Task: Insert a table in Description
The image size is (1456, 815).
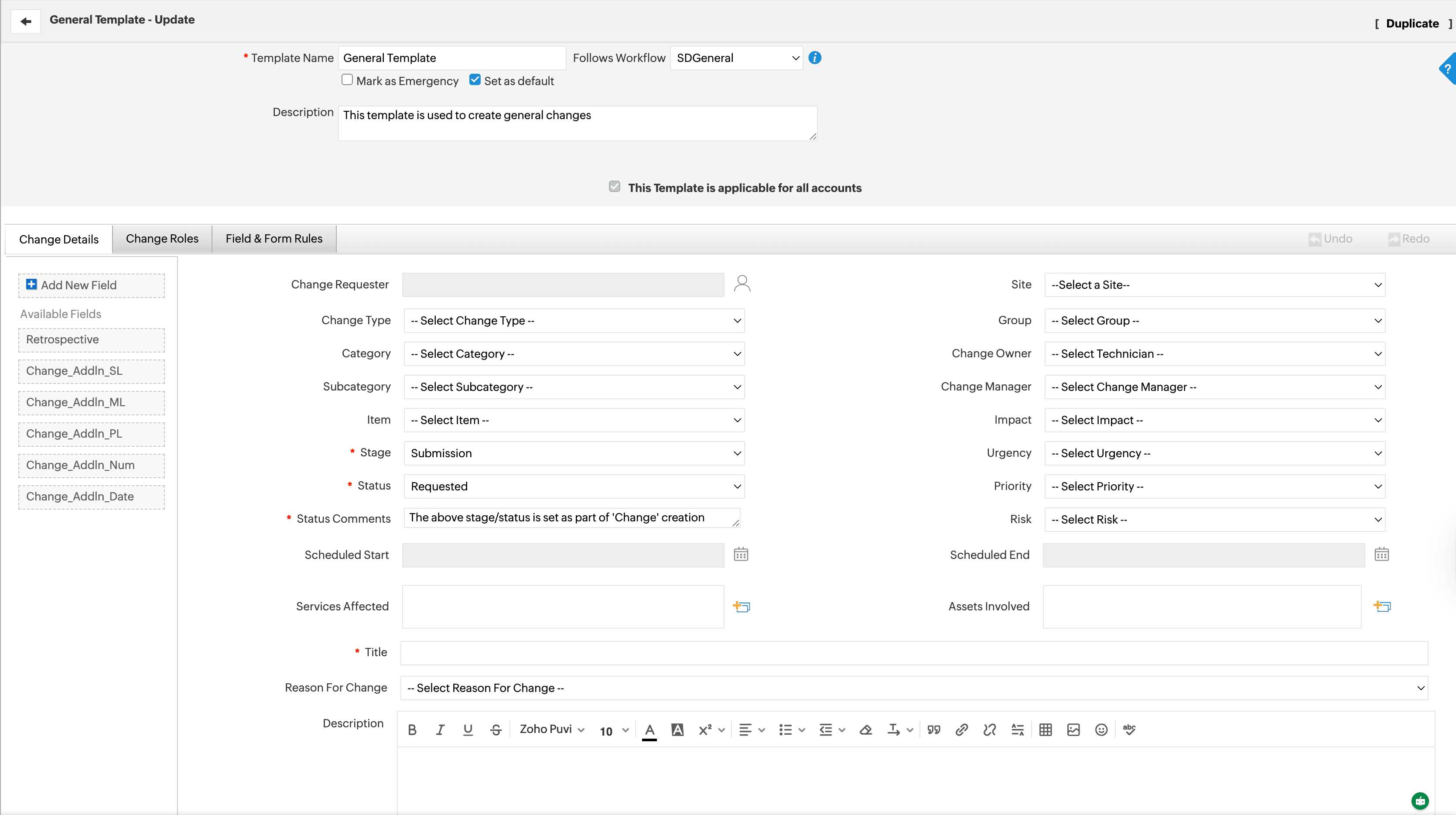Action: (1045, 729)
